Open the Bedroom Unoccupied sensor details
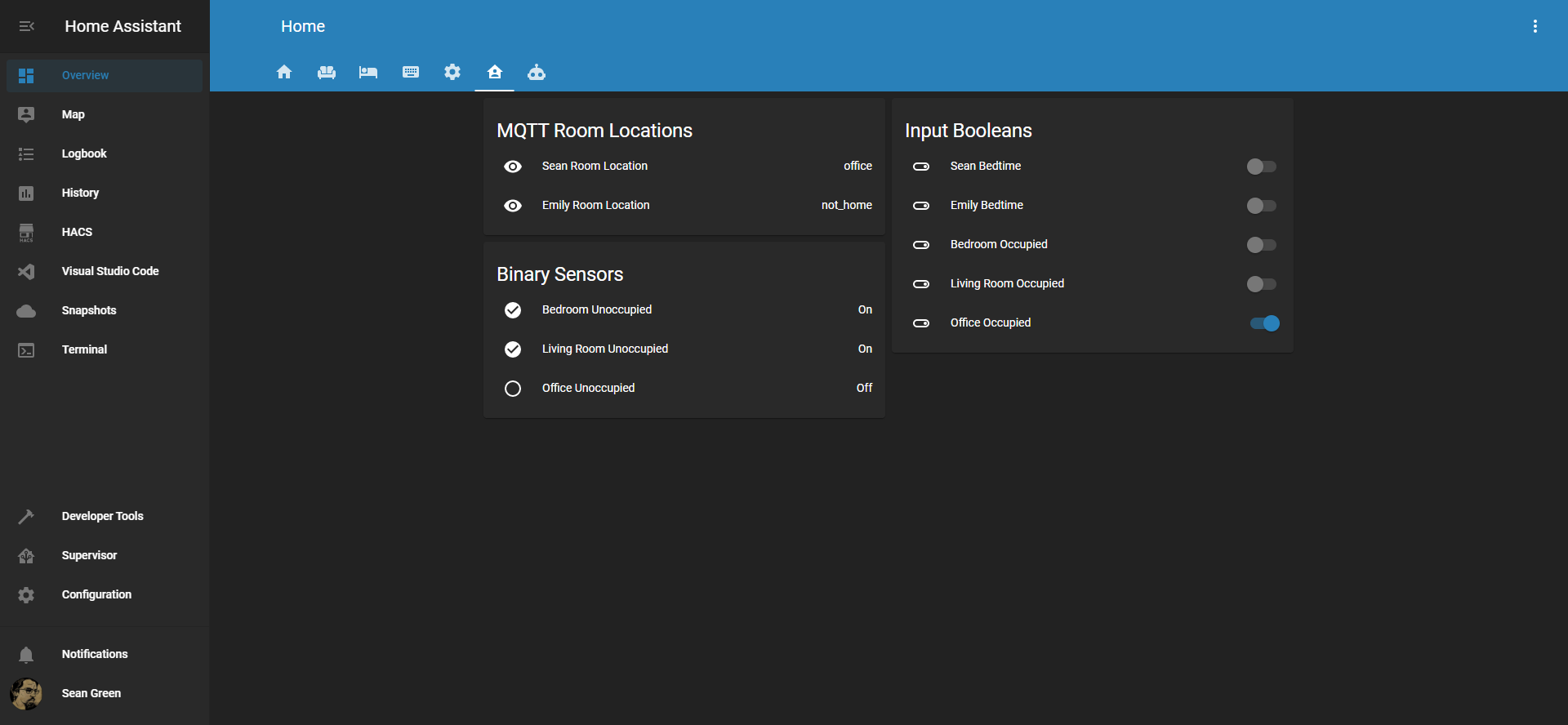 pyautogui.click(x=684, y=310)
